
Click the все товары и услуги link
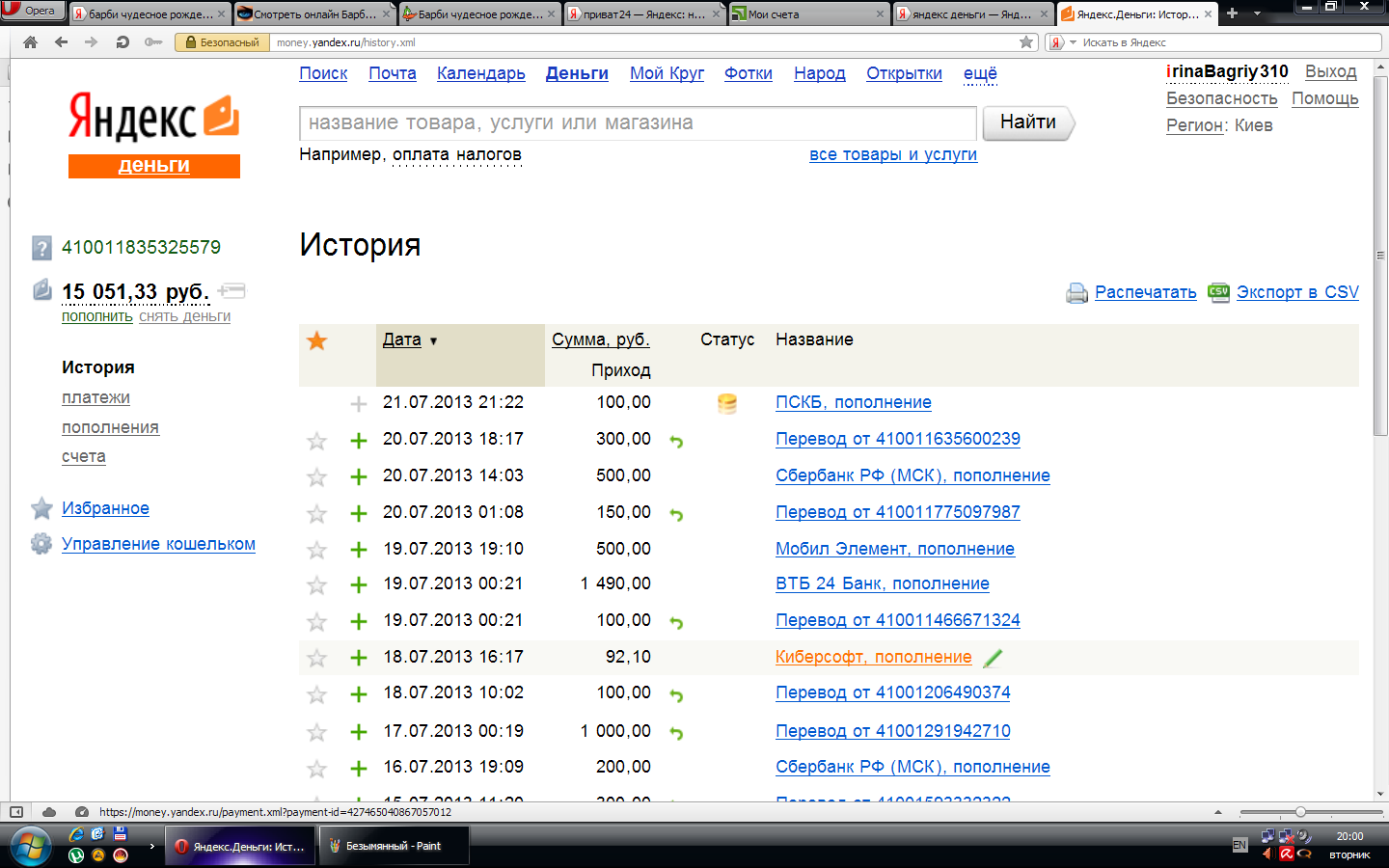coord(893,154)
